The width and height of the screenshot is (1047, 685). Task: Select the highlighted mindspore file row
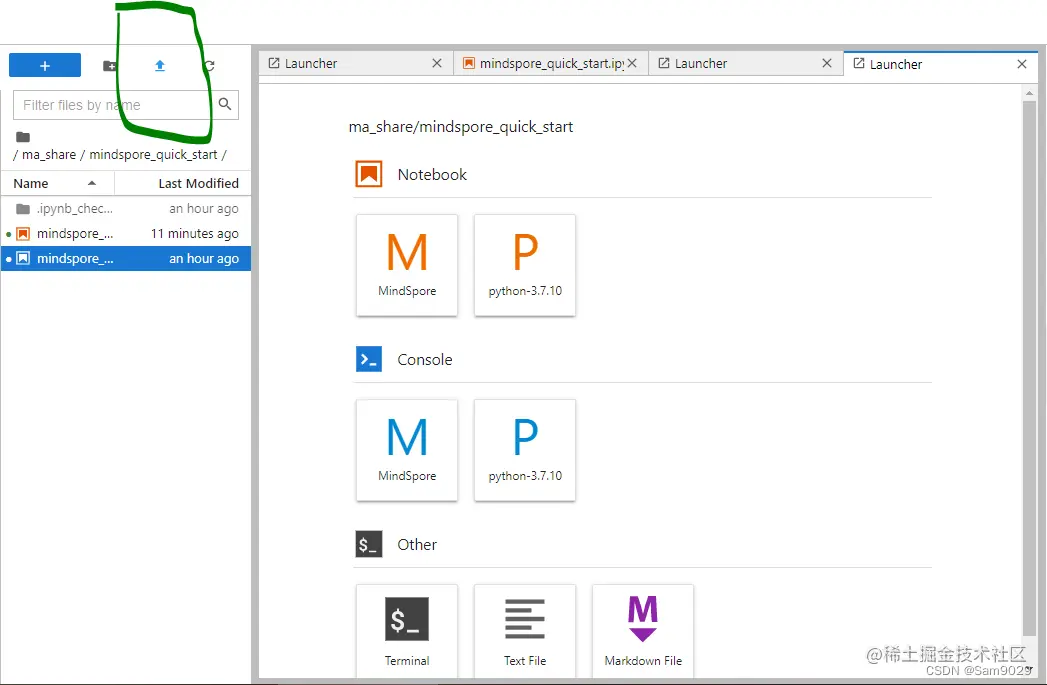pyautogui.click(x=126, y=258)
